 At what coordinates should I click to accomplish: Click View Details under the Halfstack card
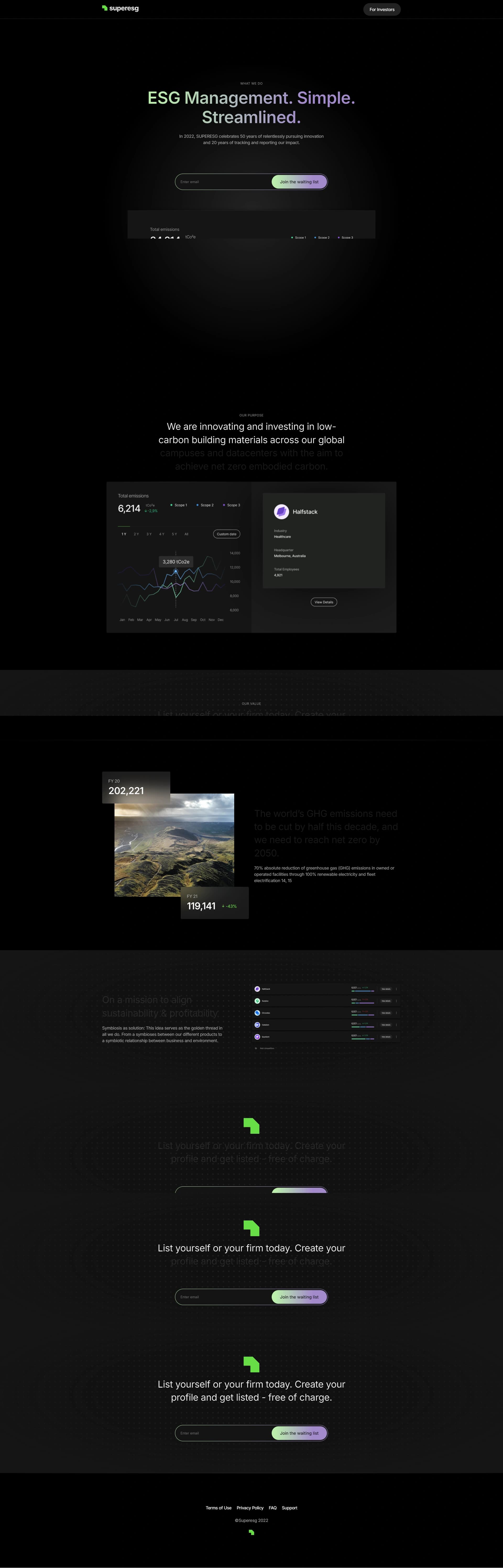pyautogui.click(x=324, y=602)
